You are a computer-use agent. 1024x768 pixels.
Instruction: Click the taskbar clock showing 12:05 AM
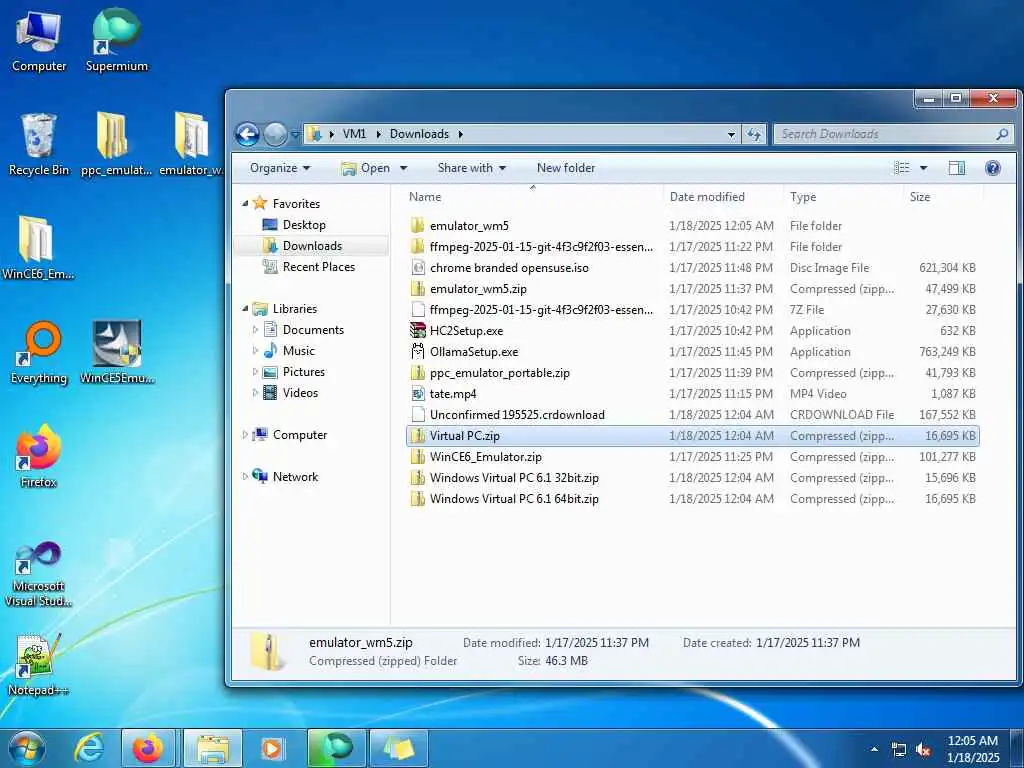(972, 749)
